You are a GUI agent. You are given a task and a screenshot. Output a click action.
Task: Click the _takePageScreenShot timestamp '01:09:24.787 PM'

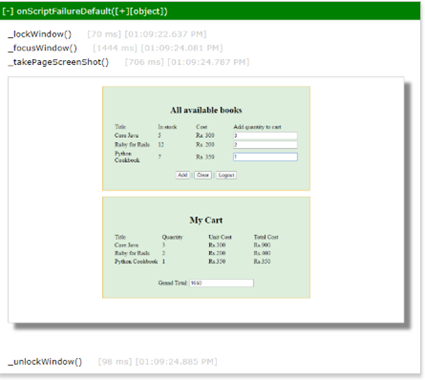pyautogui.click(x=208, y=62)
